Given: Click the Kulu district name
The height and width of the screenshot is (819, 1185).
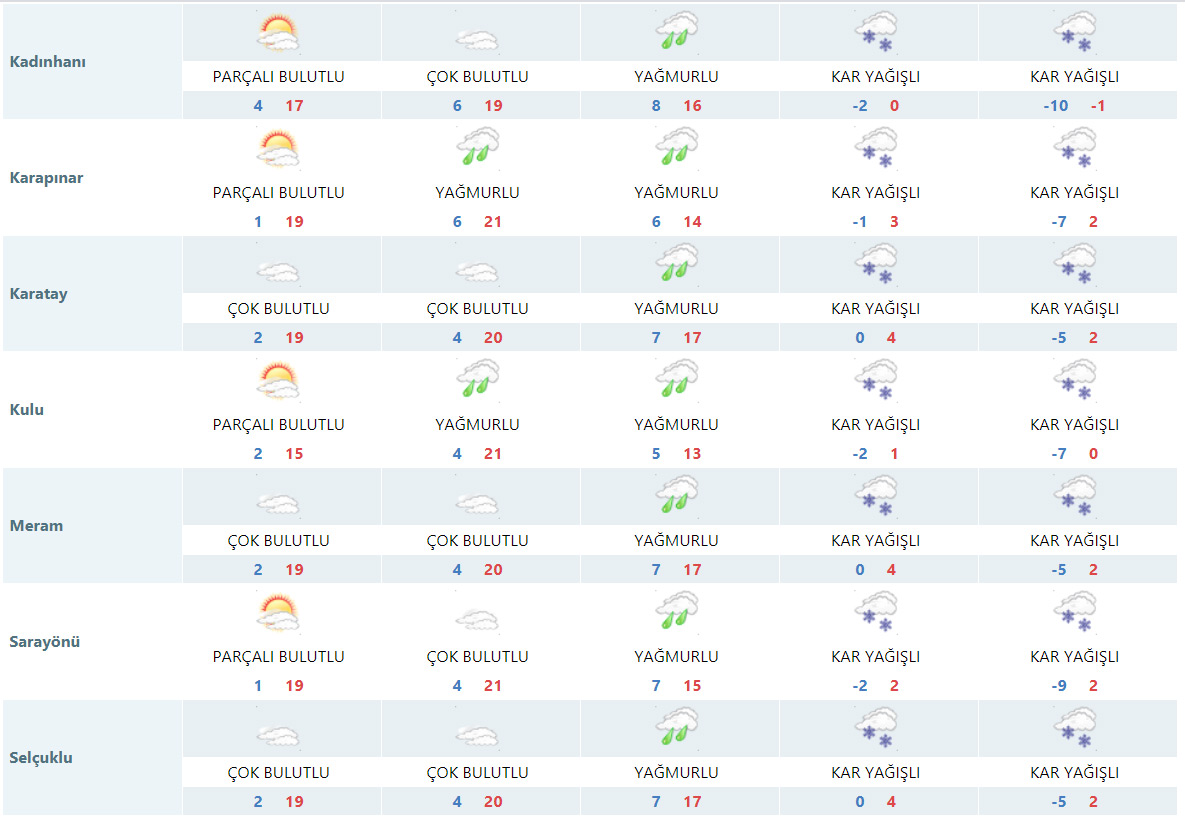Looking at the screenshot, I should tap(27, 410).
